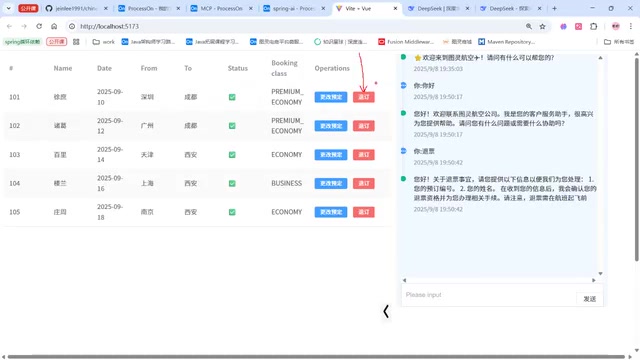640x360 pixels.
Task: Open a new browser tab
Action: tap(554, 8)
